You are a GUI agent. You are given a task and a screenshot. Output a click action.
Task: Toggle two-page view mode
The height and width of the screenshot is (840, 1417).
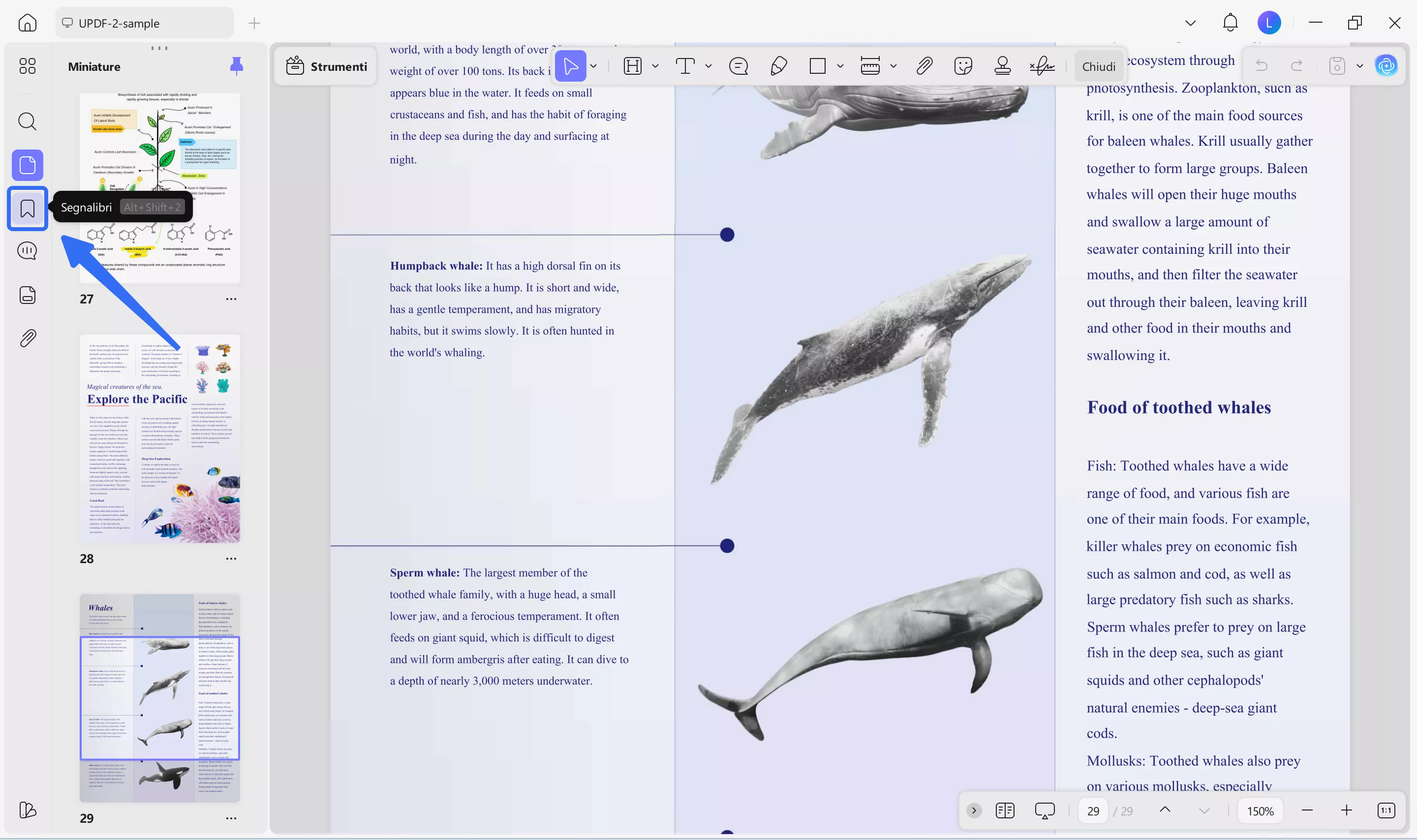coord(1005,810)
